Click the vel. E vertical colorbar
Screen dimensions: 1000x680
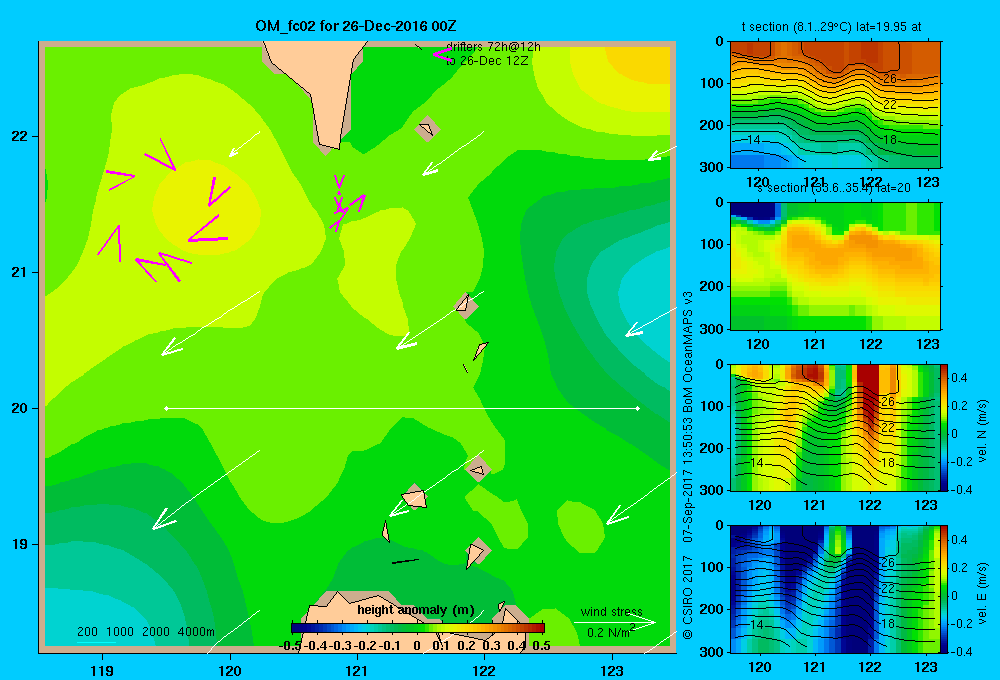[944, 589]
